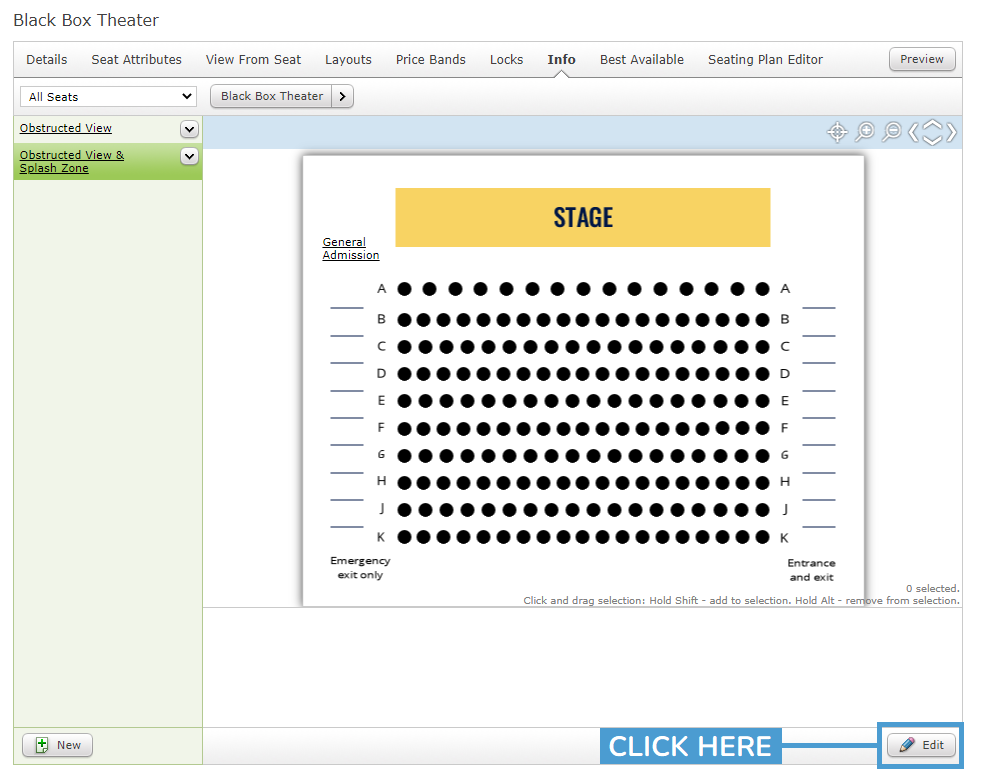This screenshot has width=985, height=781.
Task: Select the Layouts tab
Action: pos(348,60)
